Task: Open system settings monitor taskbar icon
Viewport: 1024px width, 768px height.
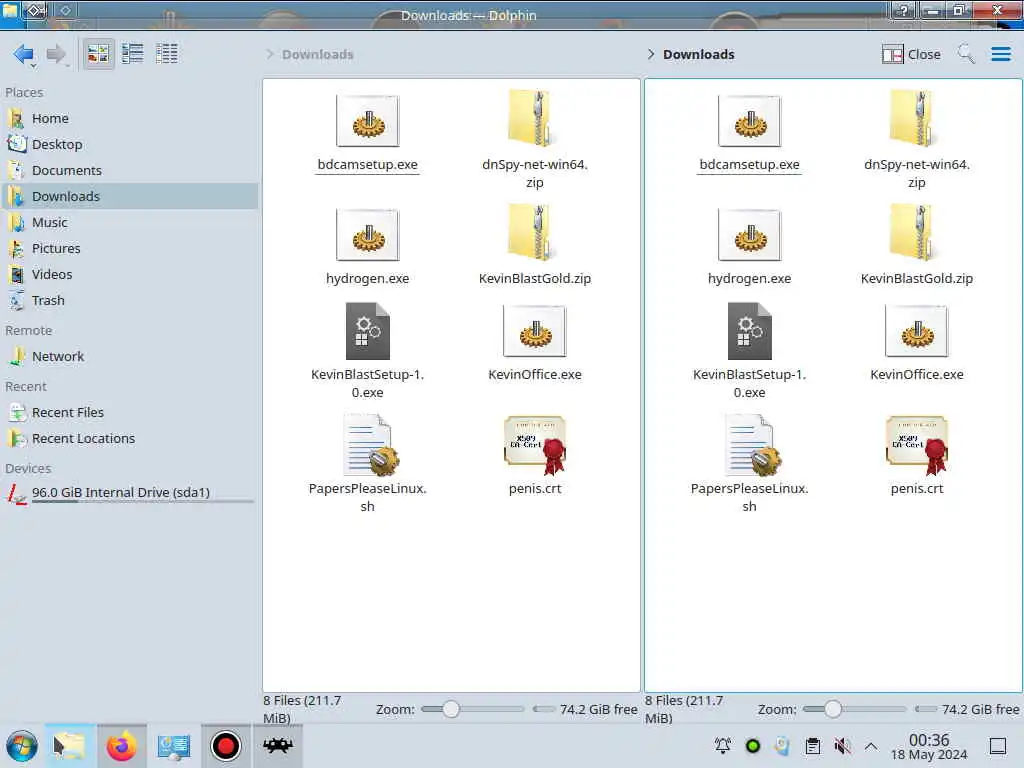Action: (173, 746)
